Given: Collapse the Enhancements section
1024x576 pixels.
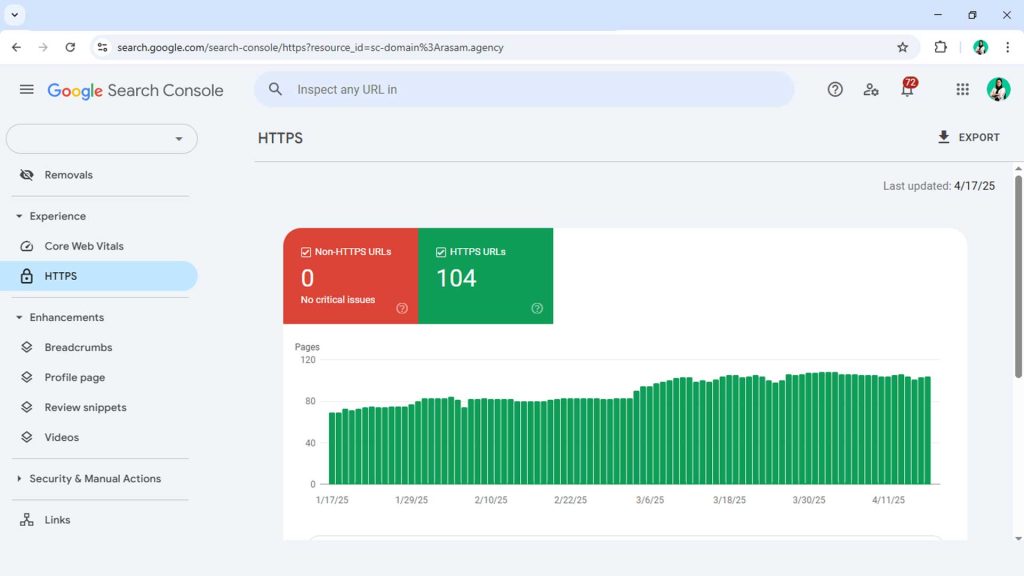Looking at the screenshot, I should click(x=19, y=317).
